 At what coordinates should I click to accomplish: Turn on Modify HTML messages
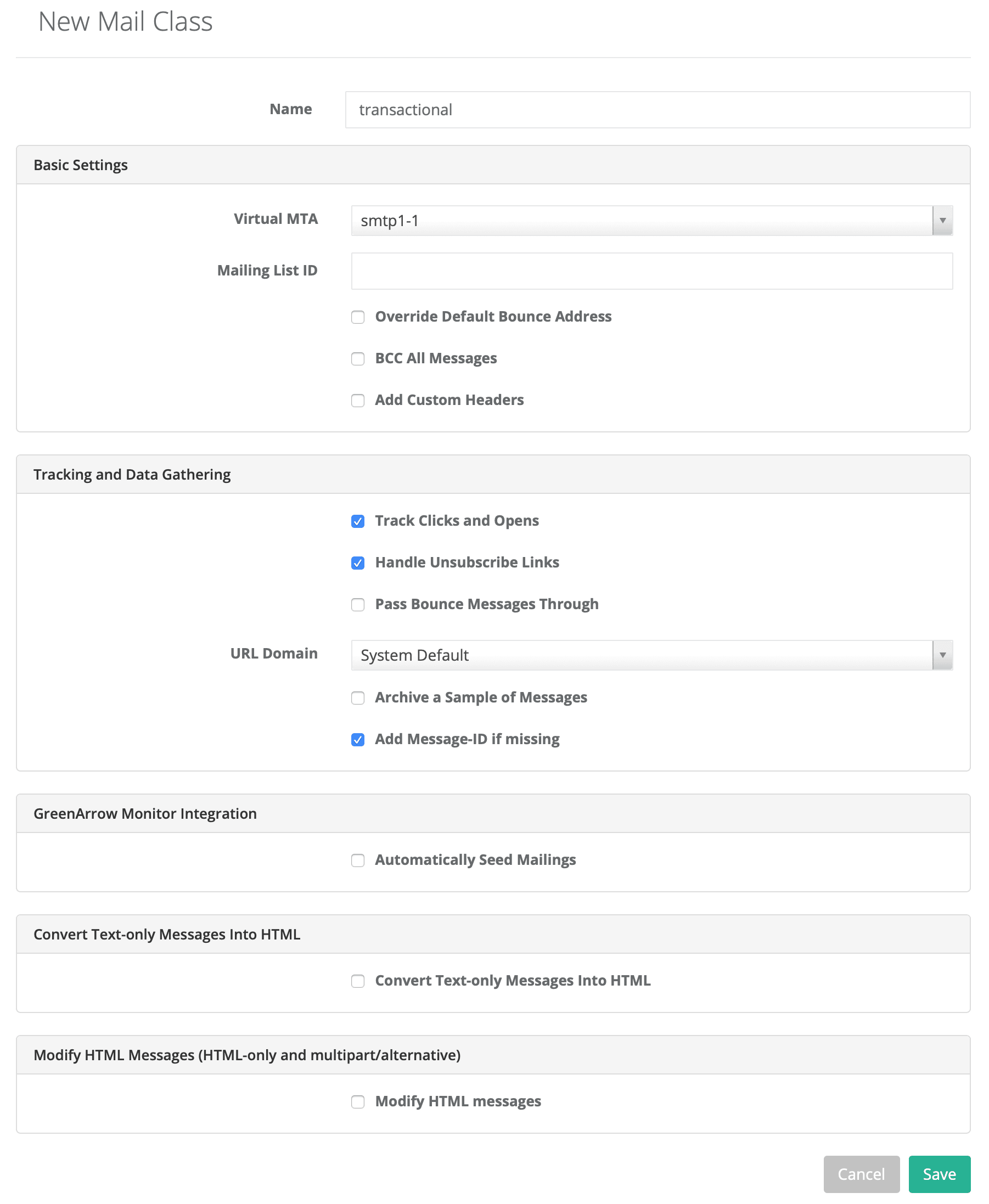[358, 1101]
